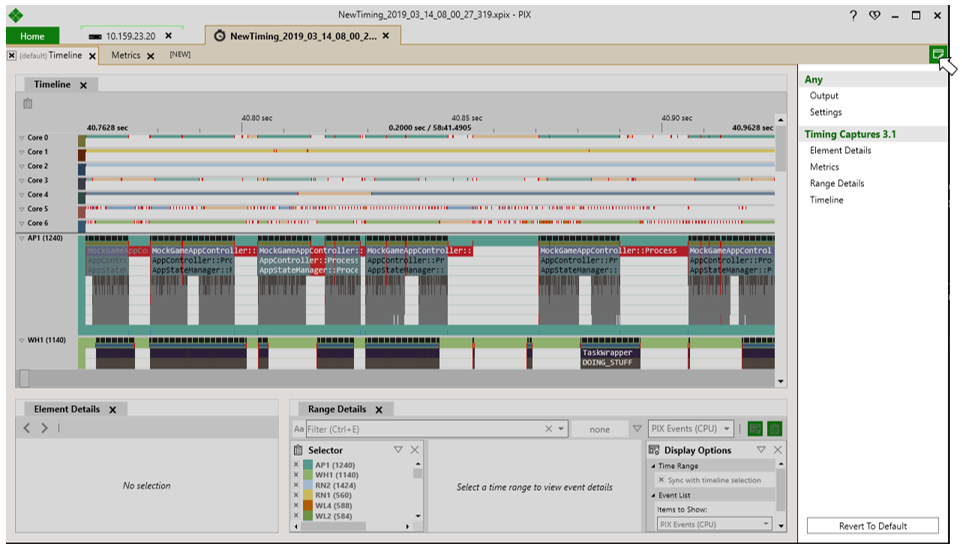Click the pin icon left of default Timeline
The width and height of the screenshot is (962, 551).
pos(12,55)
